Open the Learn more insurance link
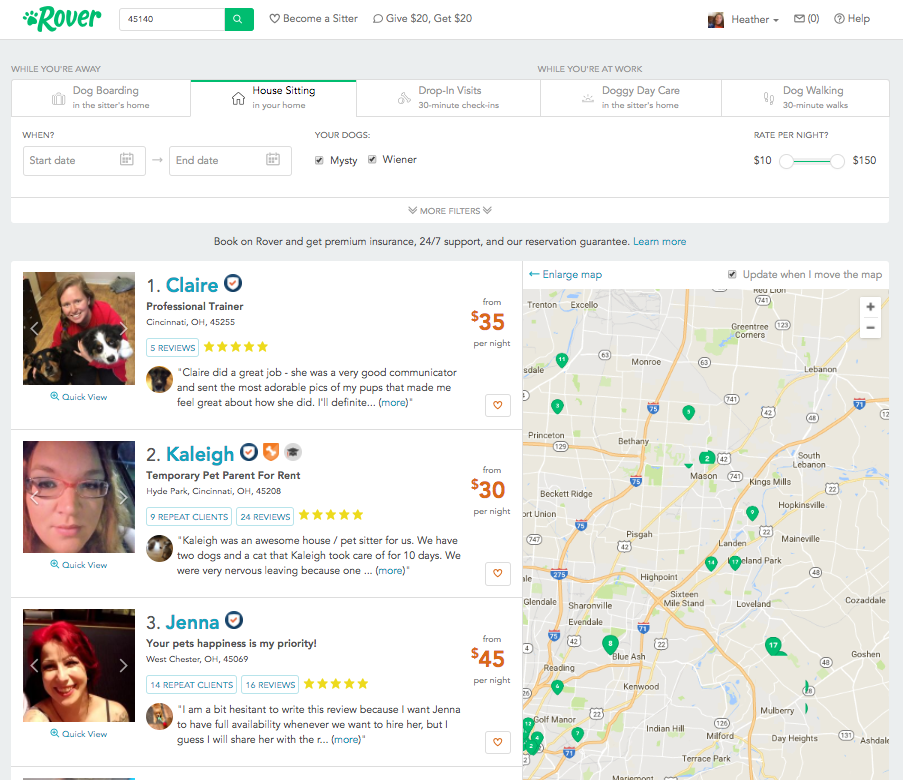903x780 pixels. click(x=659, y=241)
